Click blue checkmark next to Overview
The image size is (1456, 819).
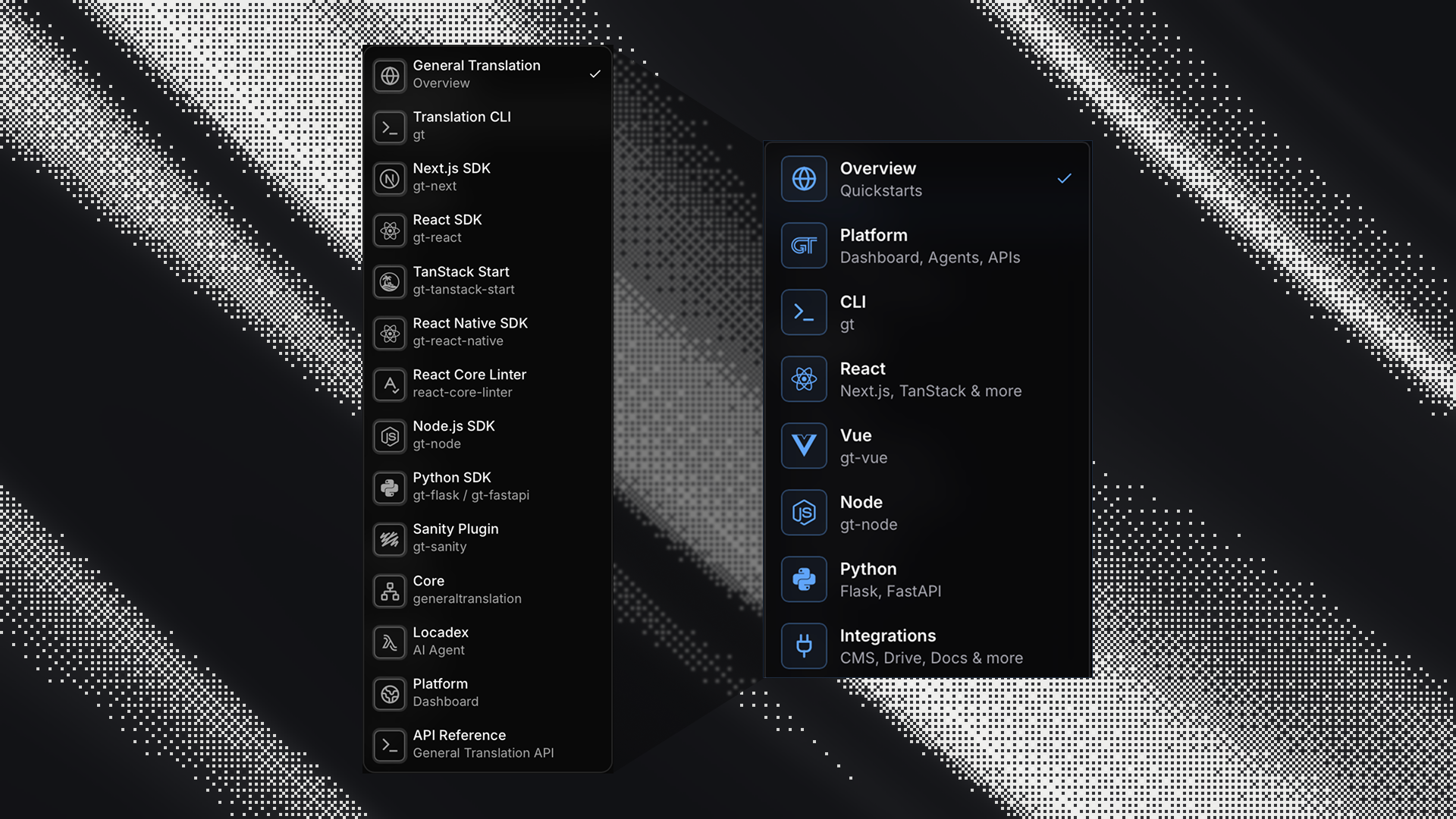[x=1065, y=178]
